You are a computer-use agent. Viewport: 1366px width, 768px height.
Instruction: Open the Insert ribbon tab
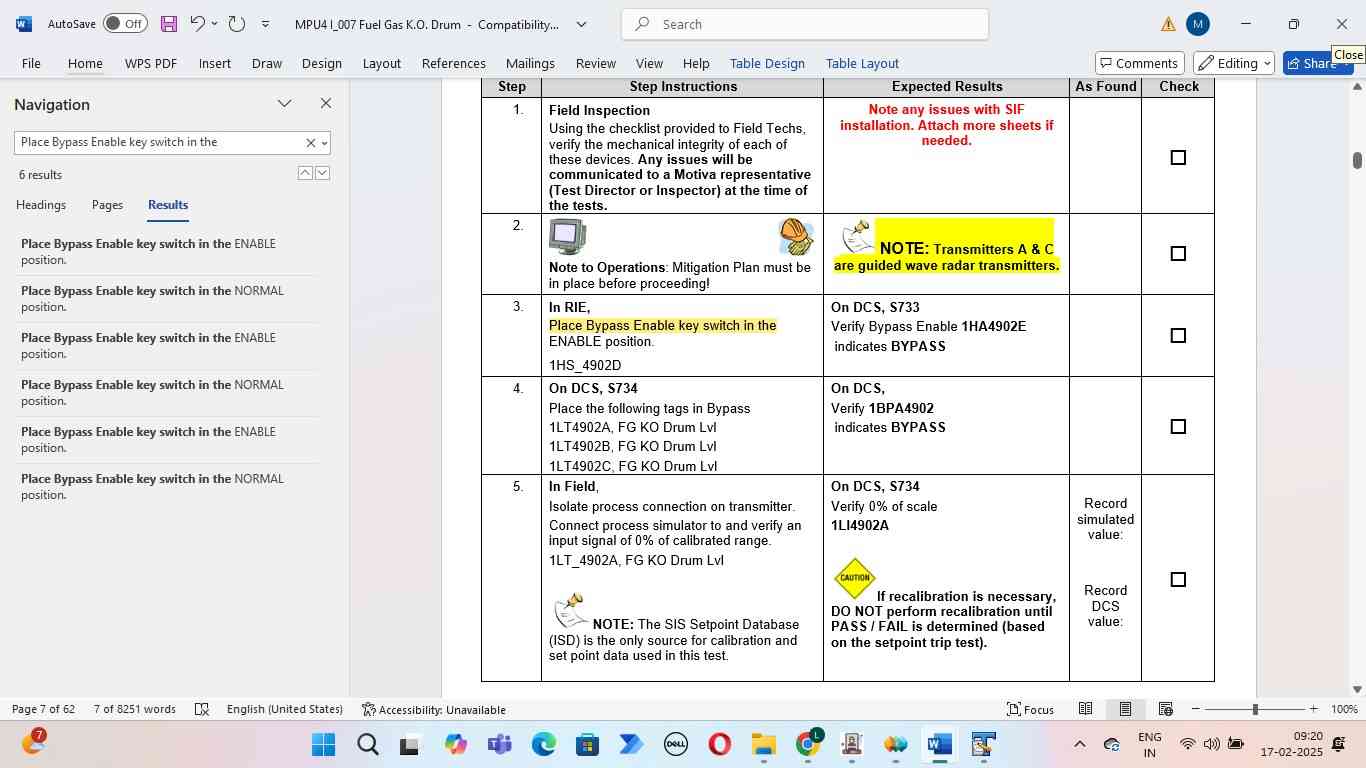tap(215, 63)
